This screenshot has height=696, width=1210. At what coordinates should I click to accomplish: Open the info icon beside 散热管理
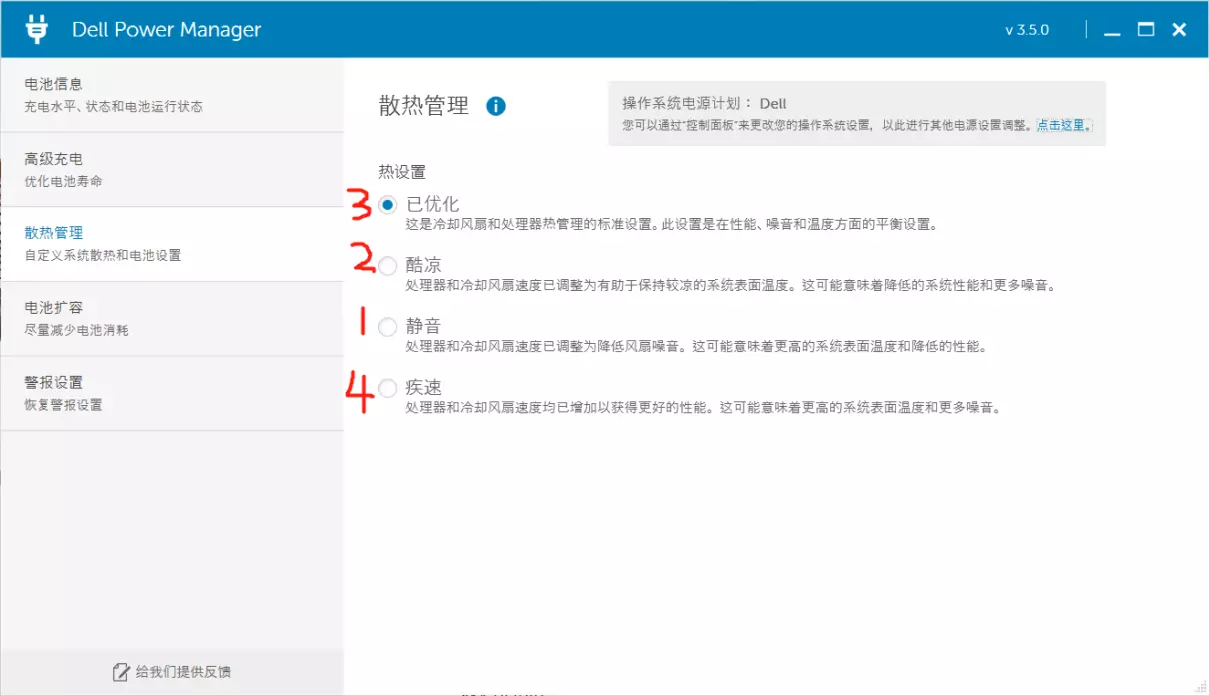pos(496,106)
